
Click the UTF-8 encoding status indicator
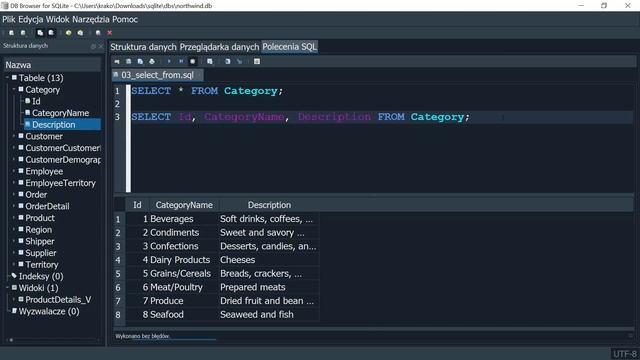pyautogui.click(x=625, y=354)
